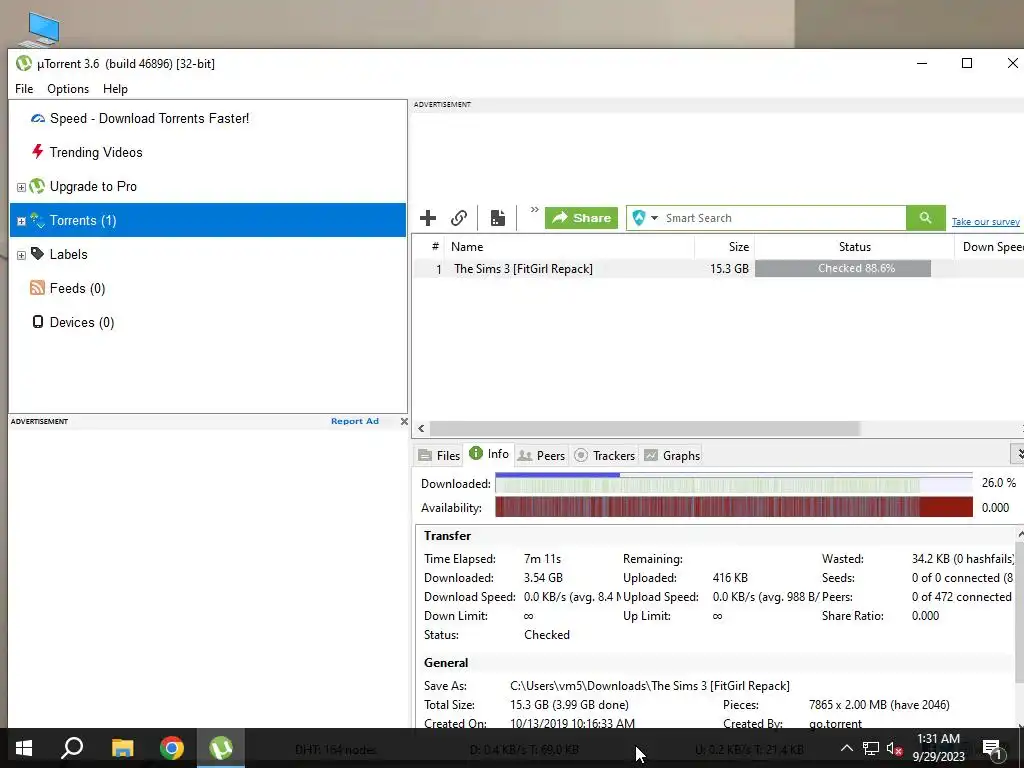Screen dimensions: 1024x768
Task: Sort by the Name column header
Action: coord(569,247)
